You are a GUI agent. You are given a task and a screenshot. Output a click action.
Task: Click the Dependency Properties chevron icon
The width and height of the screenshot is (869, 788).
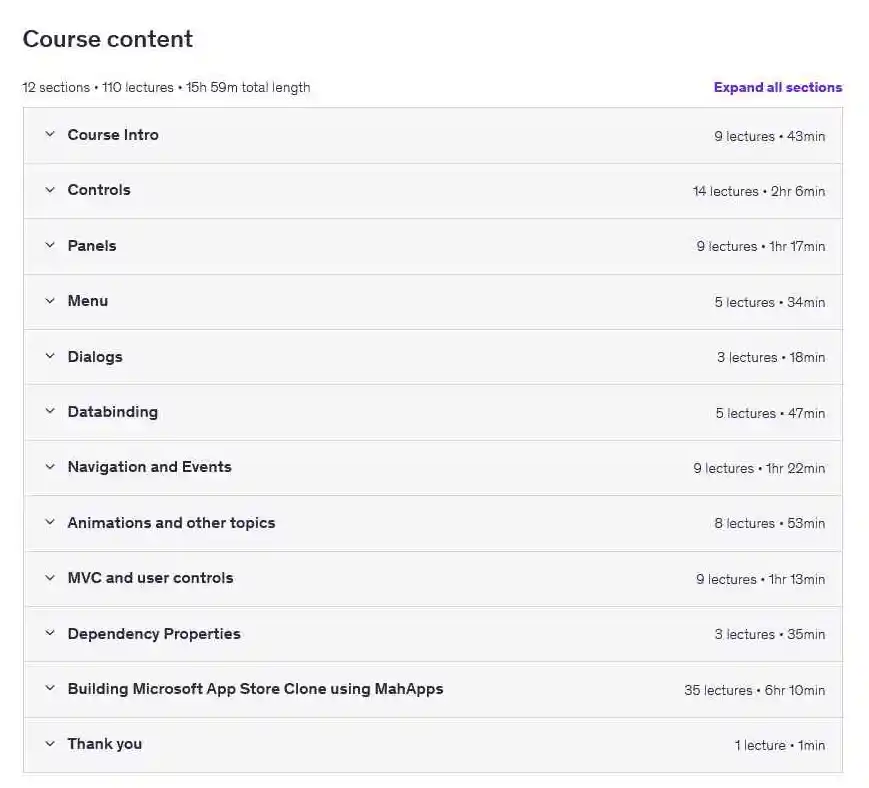point(49,634)
